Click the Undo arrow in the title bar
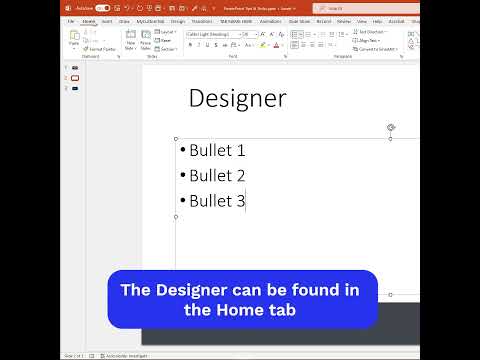Image resolution: width=480 pixels, height=360 pixels. click(x=127, y=8)
